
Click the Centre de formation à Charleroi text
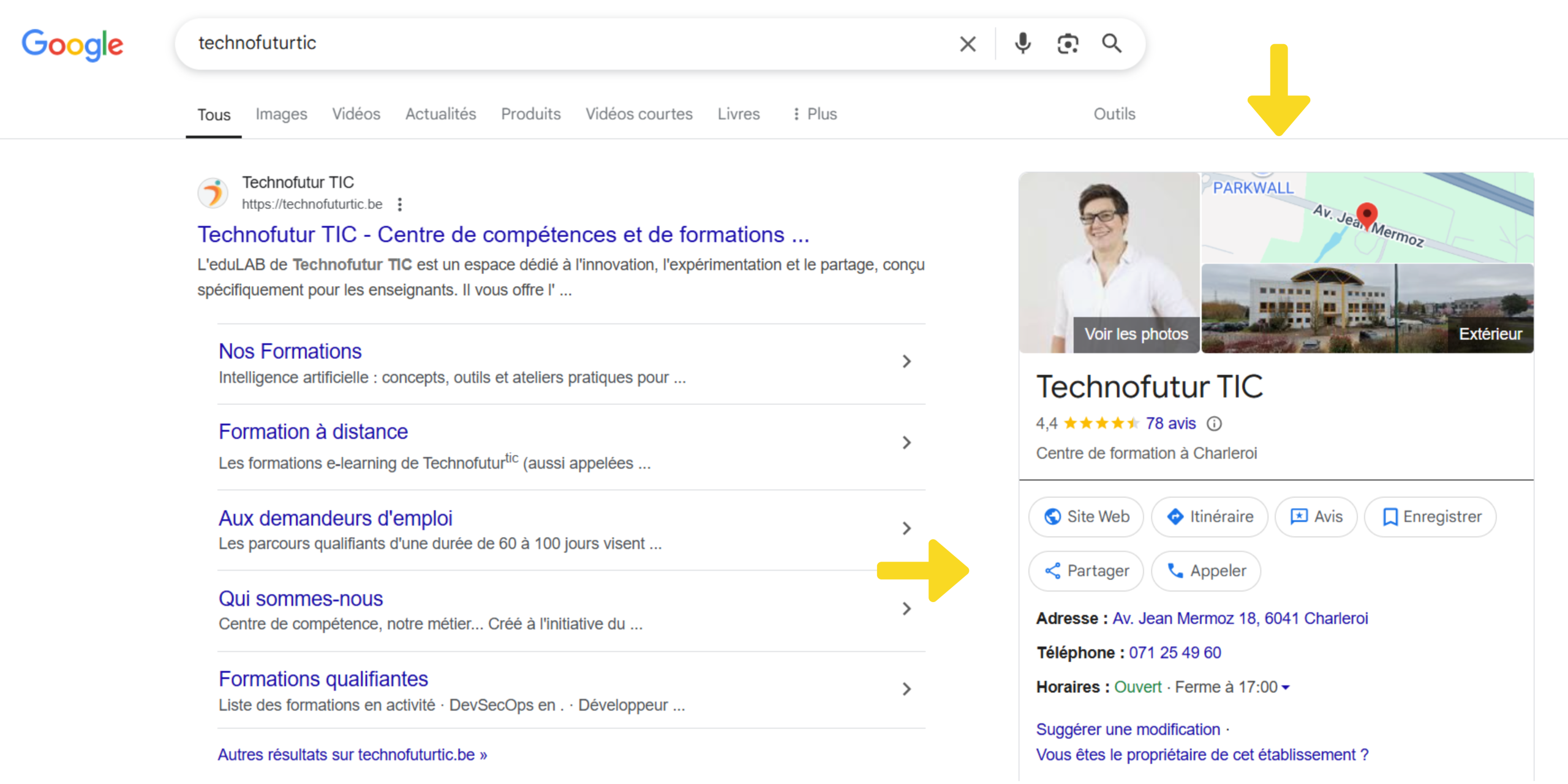pos(1146,453)
